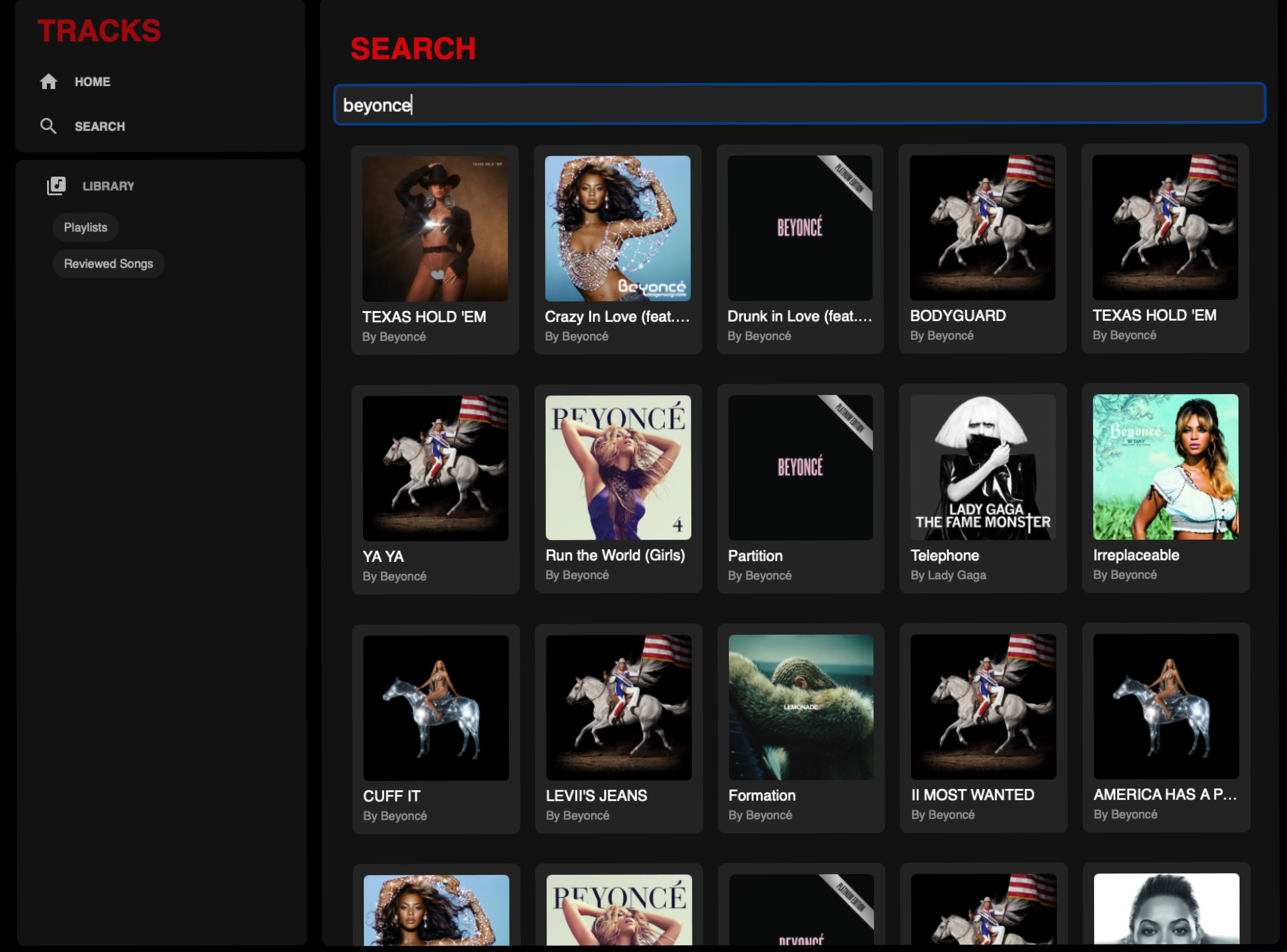The image size is (1287, 952).
Task: Click the TRACKS logo heading
Action: tap(99, 30)
